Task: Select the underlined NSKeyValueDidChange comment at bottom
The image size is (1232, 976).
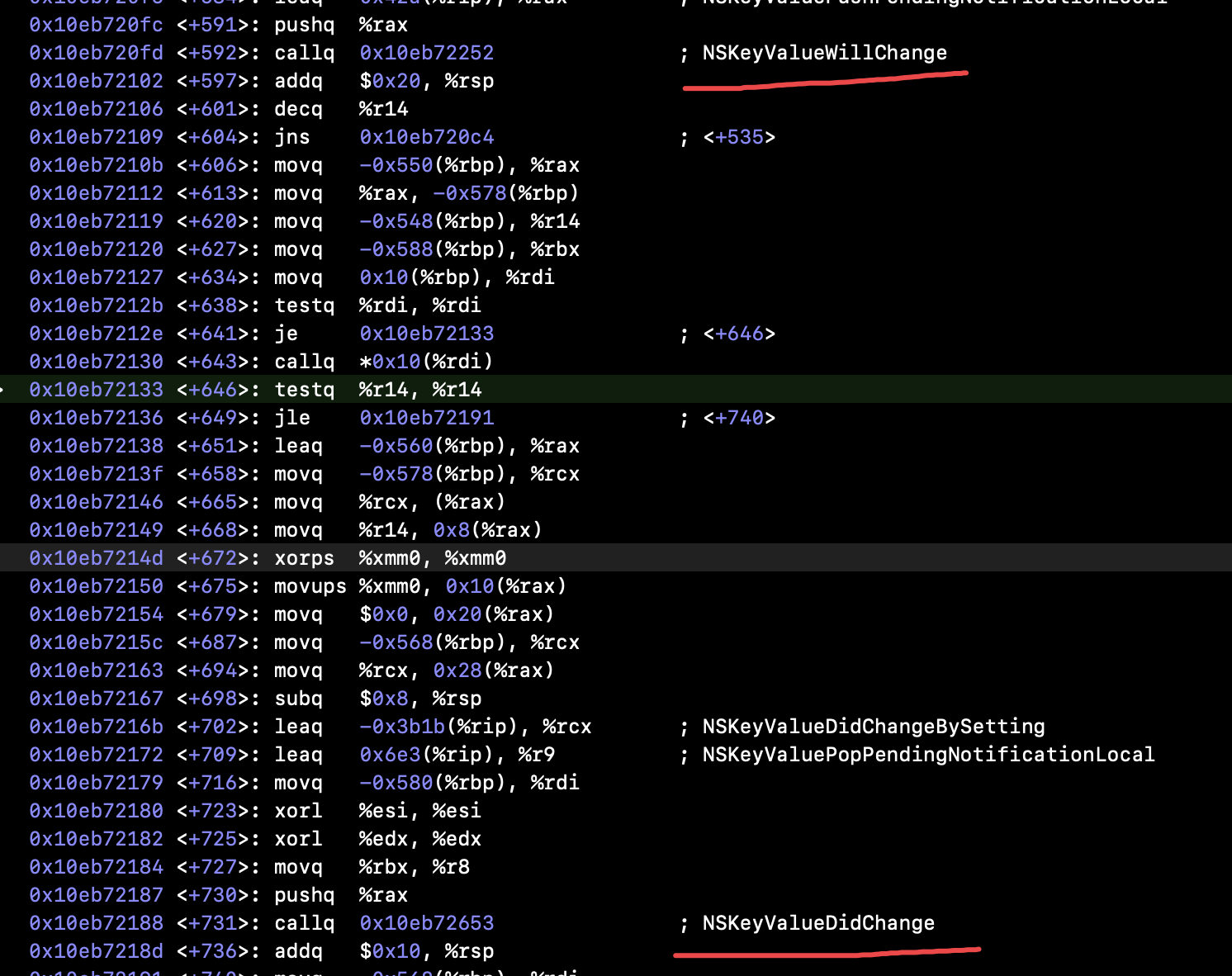Action: click(x=817, y=923)
